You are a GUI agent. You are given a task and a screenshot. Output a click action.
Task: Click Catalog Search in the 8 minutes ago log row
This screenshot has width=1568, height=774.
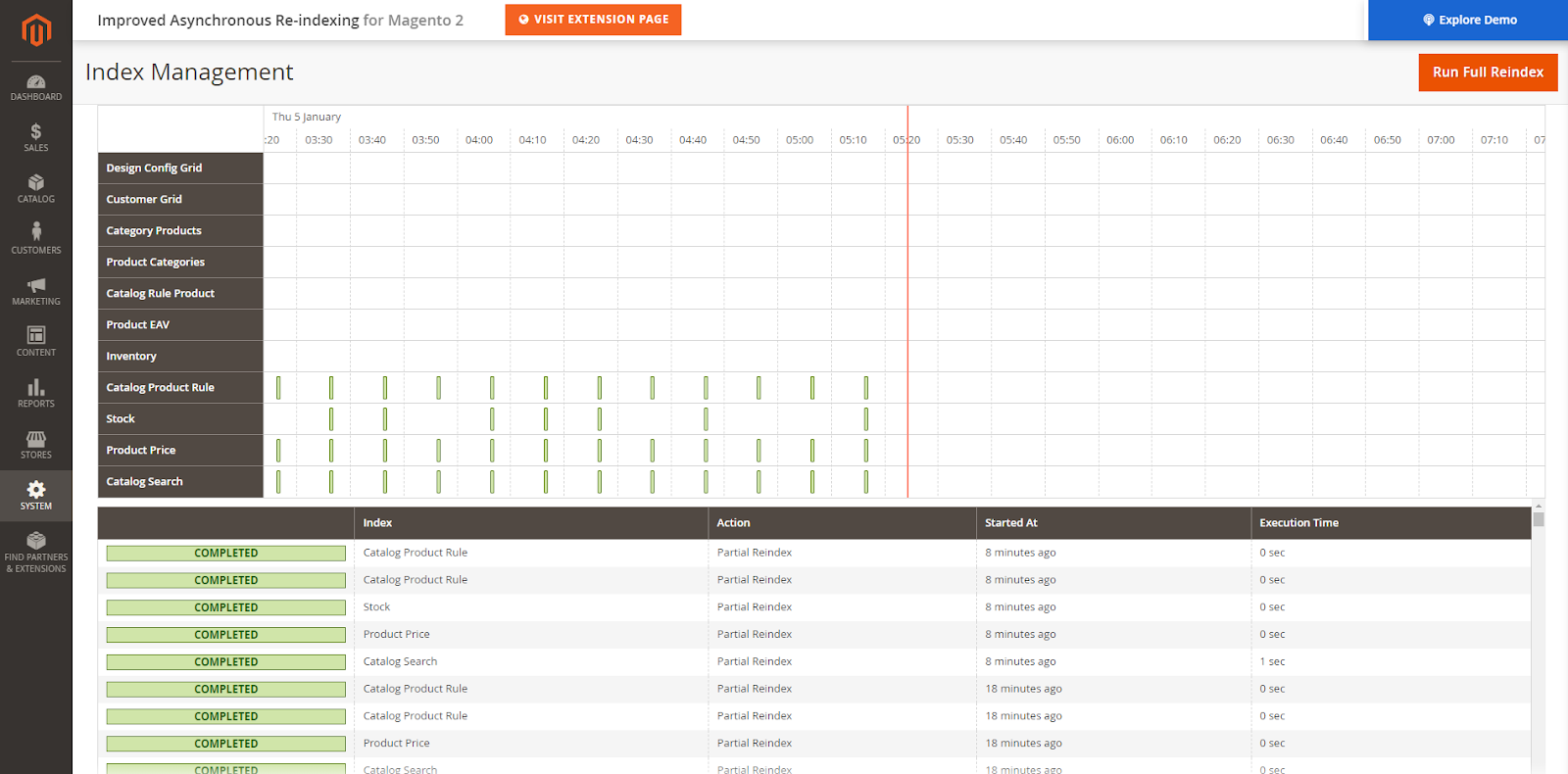coord(400,662)
